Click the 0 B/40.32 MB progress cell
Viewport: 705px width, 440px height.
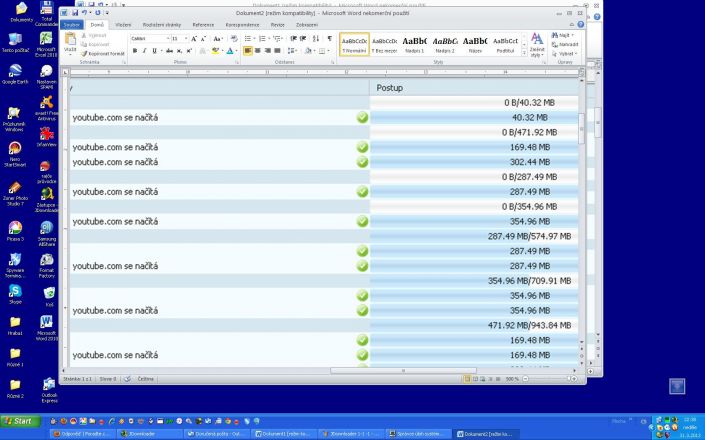point(474,102)
